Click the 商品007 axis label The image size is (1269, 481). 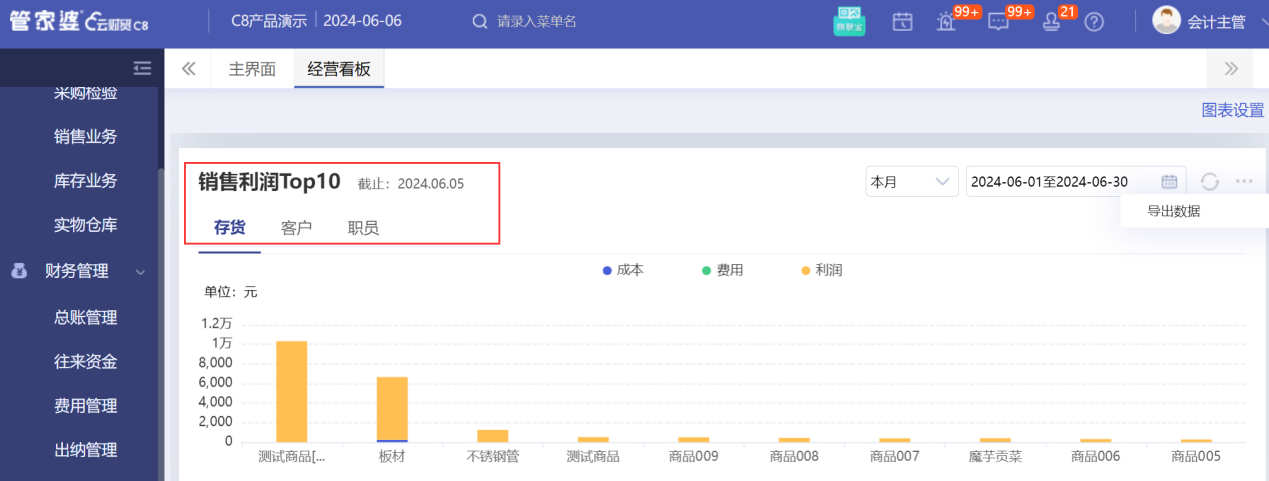[895, 456]
